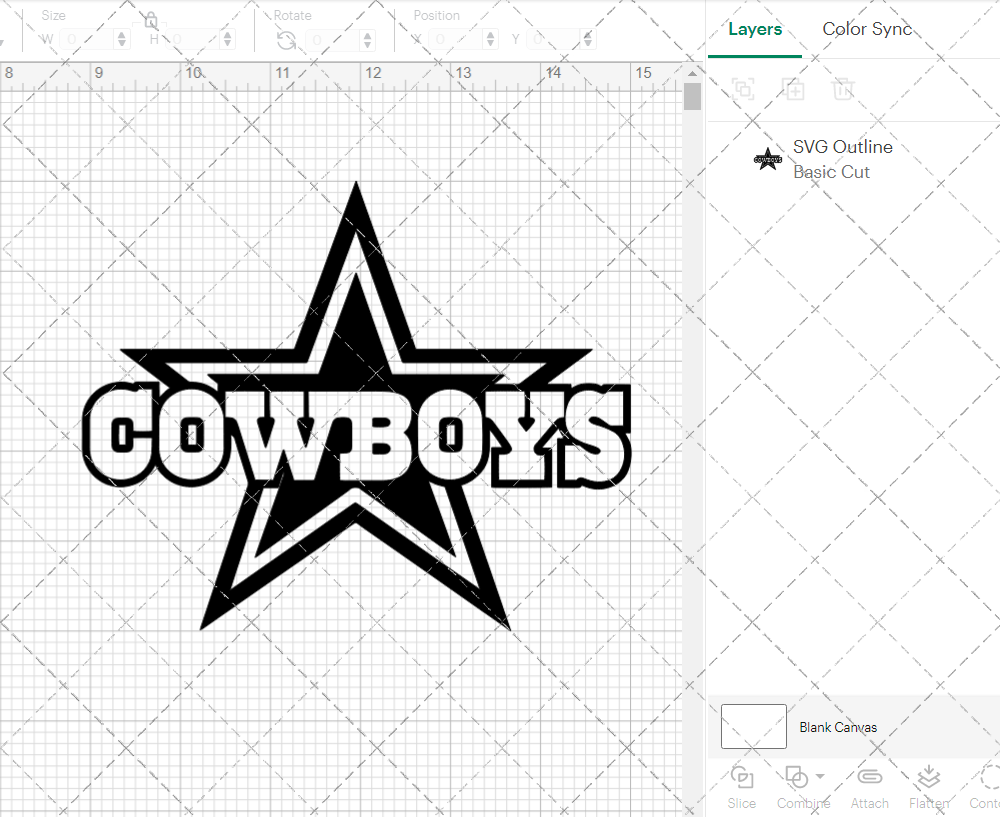Image resolution: width=1000 pixels, height=817 pixels.
Task: Click the Rotate stepper arrows
Action: coord(367,40)
